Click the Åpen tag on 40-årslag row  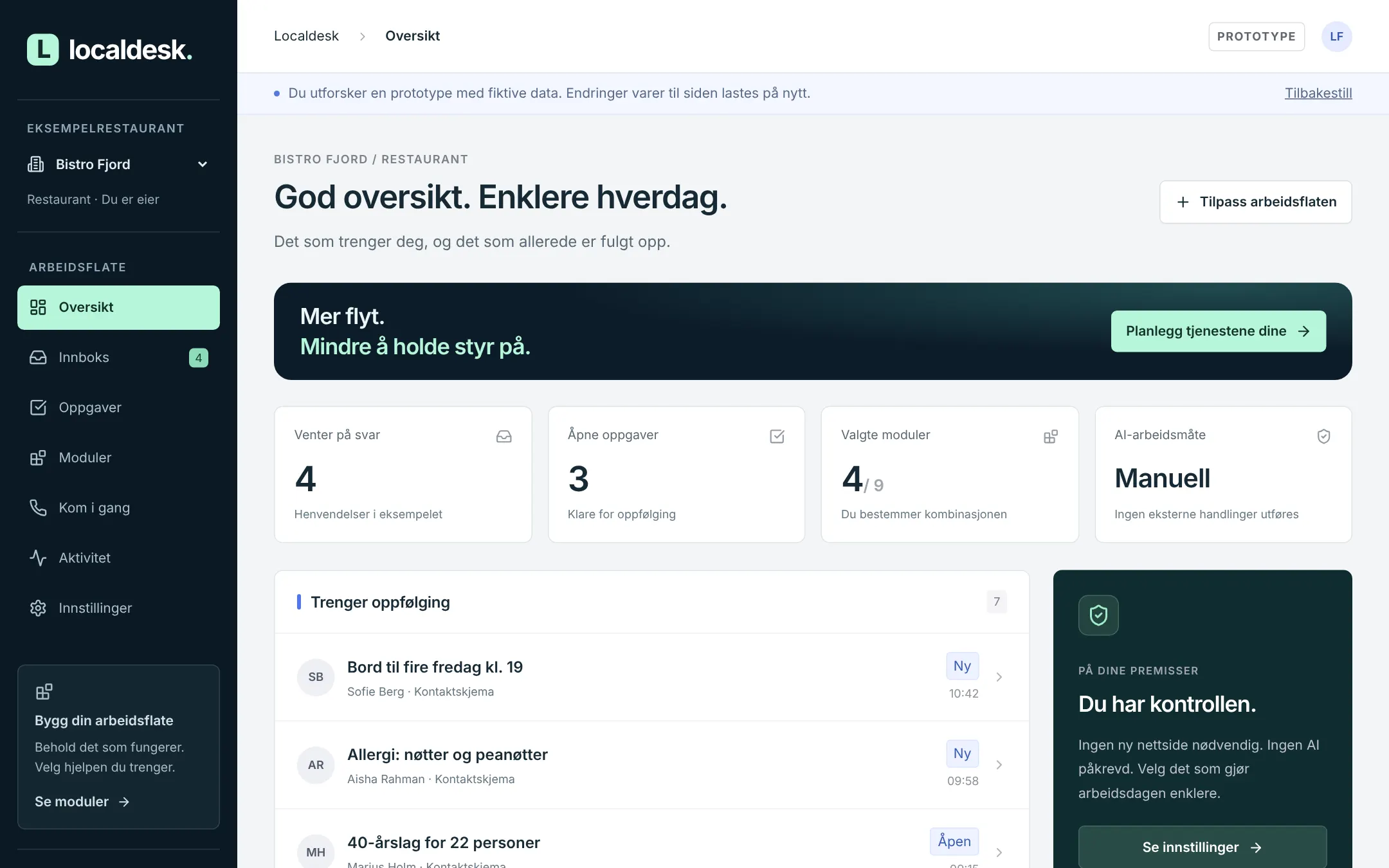click(954, 842)
